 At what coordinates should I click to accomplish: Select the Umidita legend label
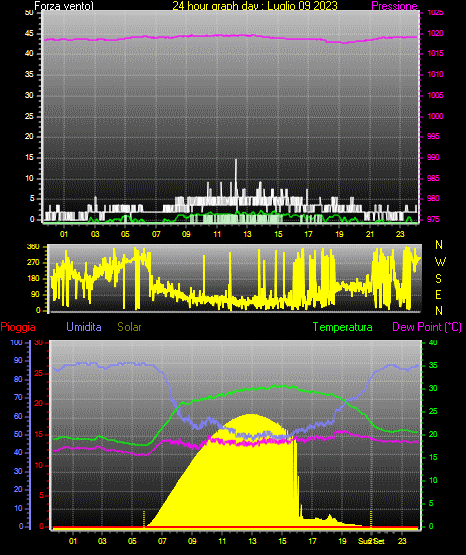tap(84, 327)
